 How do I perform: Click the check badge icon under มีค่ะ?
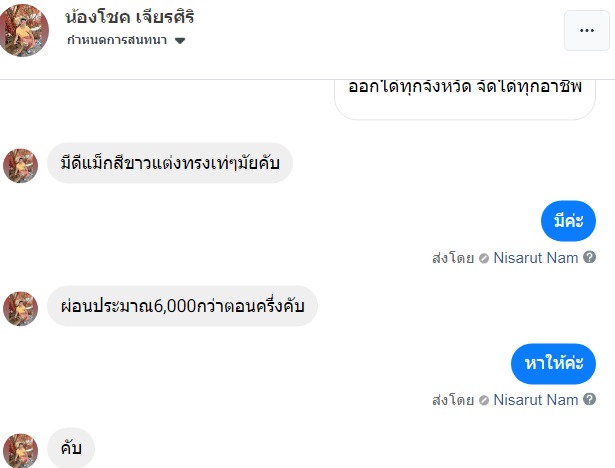(x=484, y=257)
